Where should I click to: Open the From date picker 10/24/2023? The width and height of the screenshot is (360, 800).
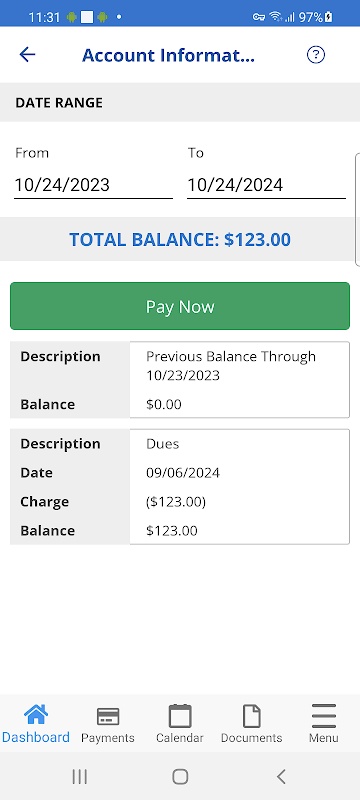(x=93, y=185)
